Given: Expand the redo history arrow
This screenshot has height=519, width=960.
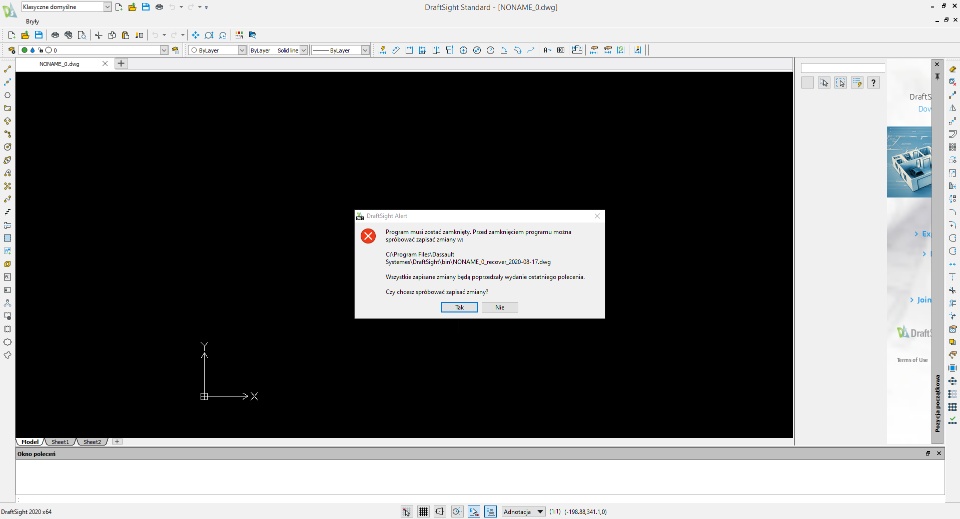Looking at the screenshot, I should [182, 35].
